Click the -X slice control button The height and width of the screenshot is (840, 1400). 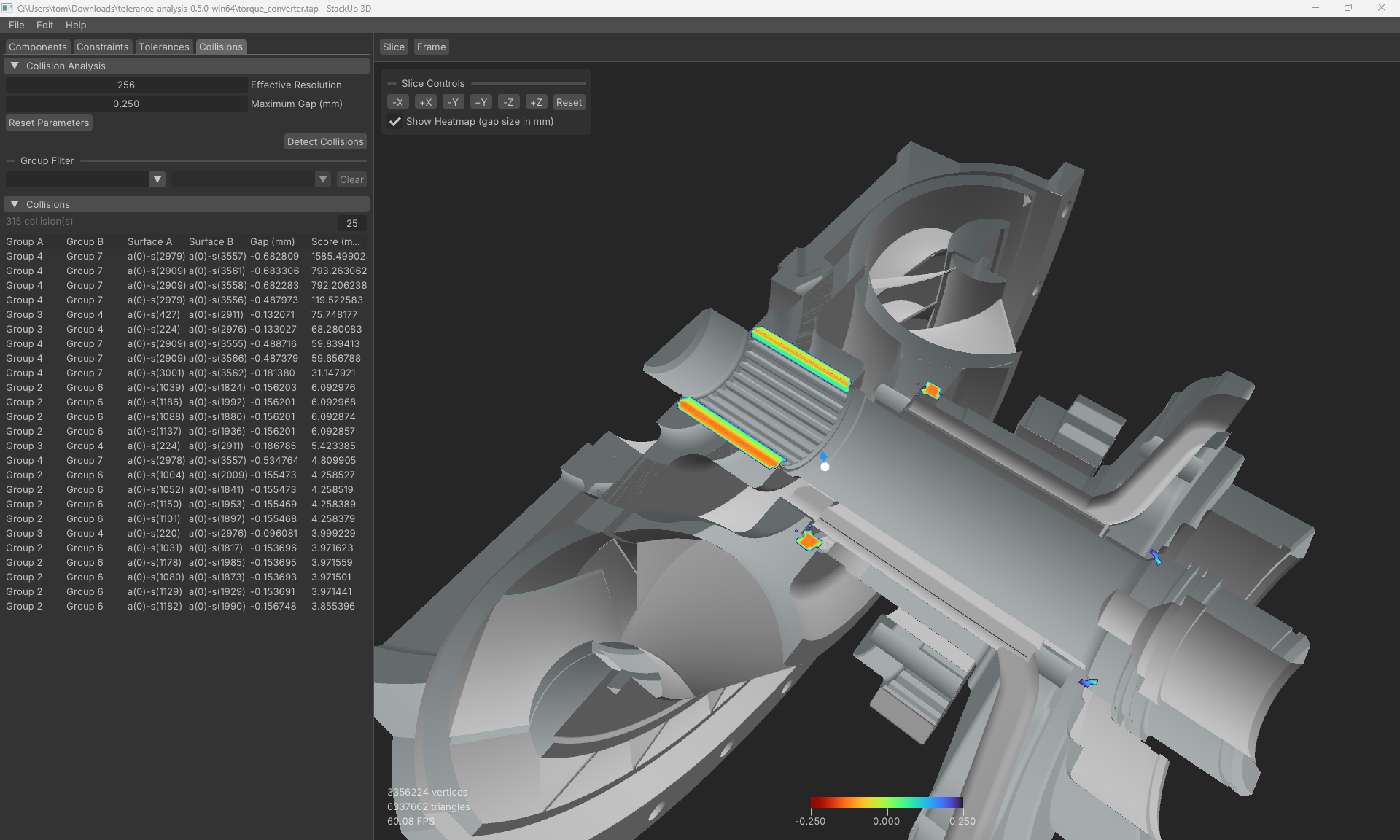(398, 101)
